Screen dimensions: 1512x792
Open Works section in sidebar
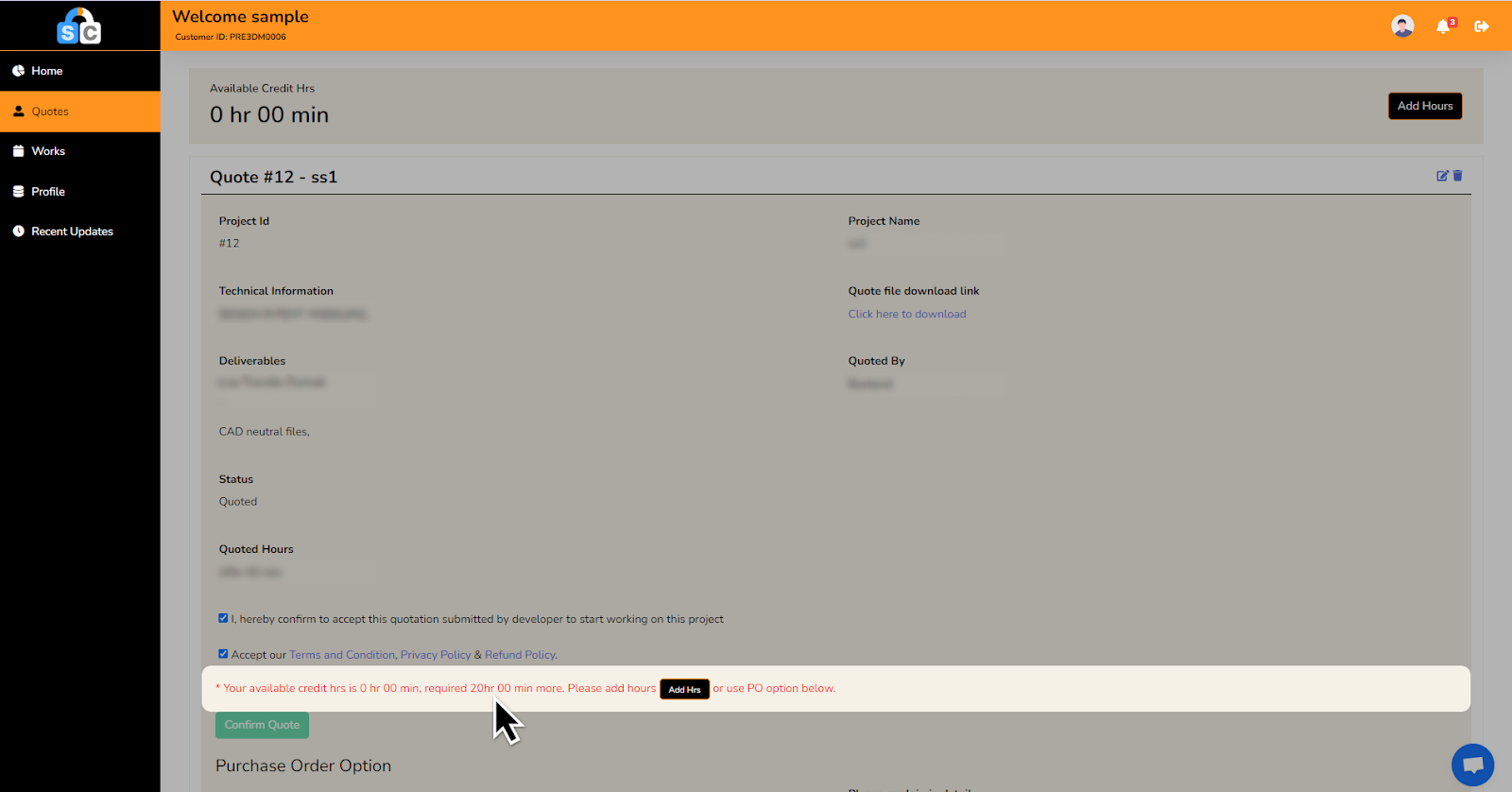[x=80, y=151]
